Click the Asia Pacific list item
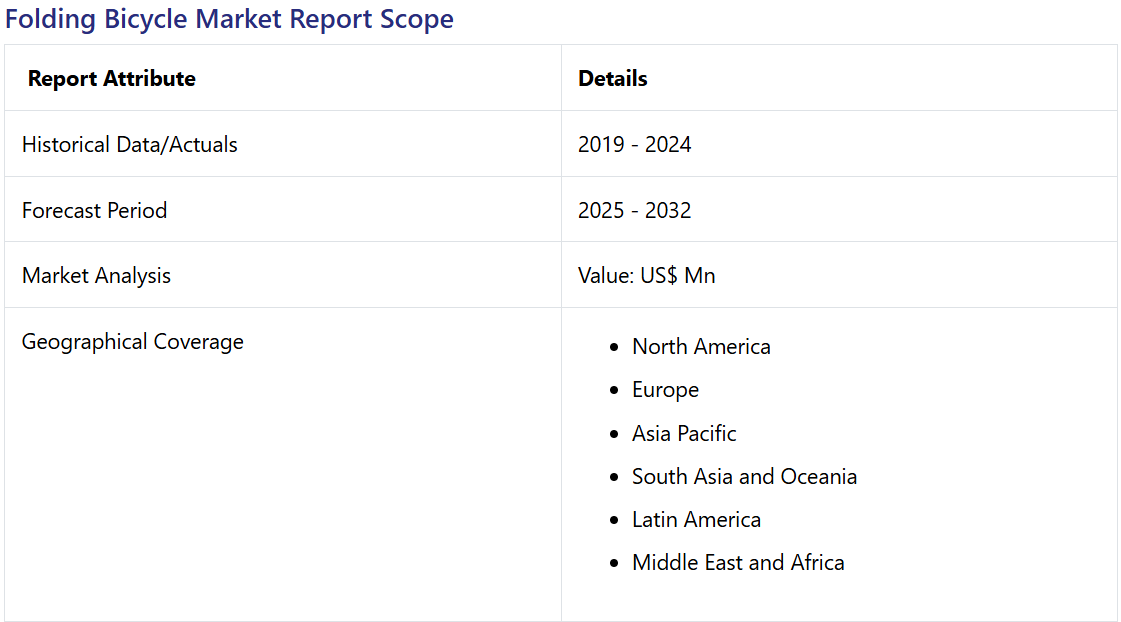Viewport: 1121px width, 622px height. click(x=684, y=433)
